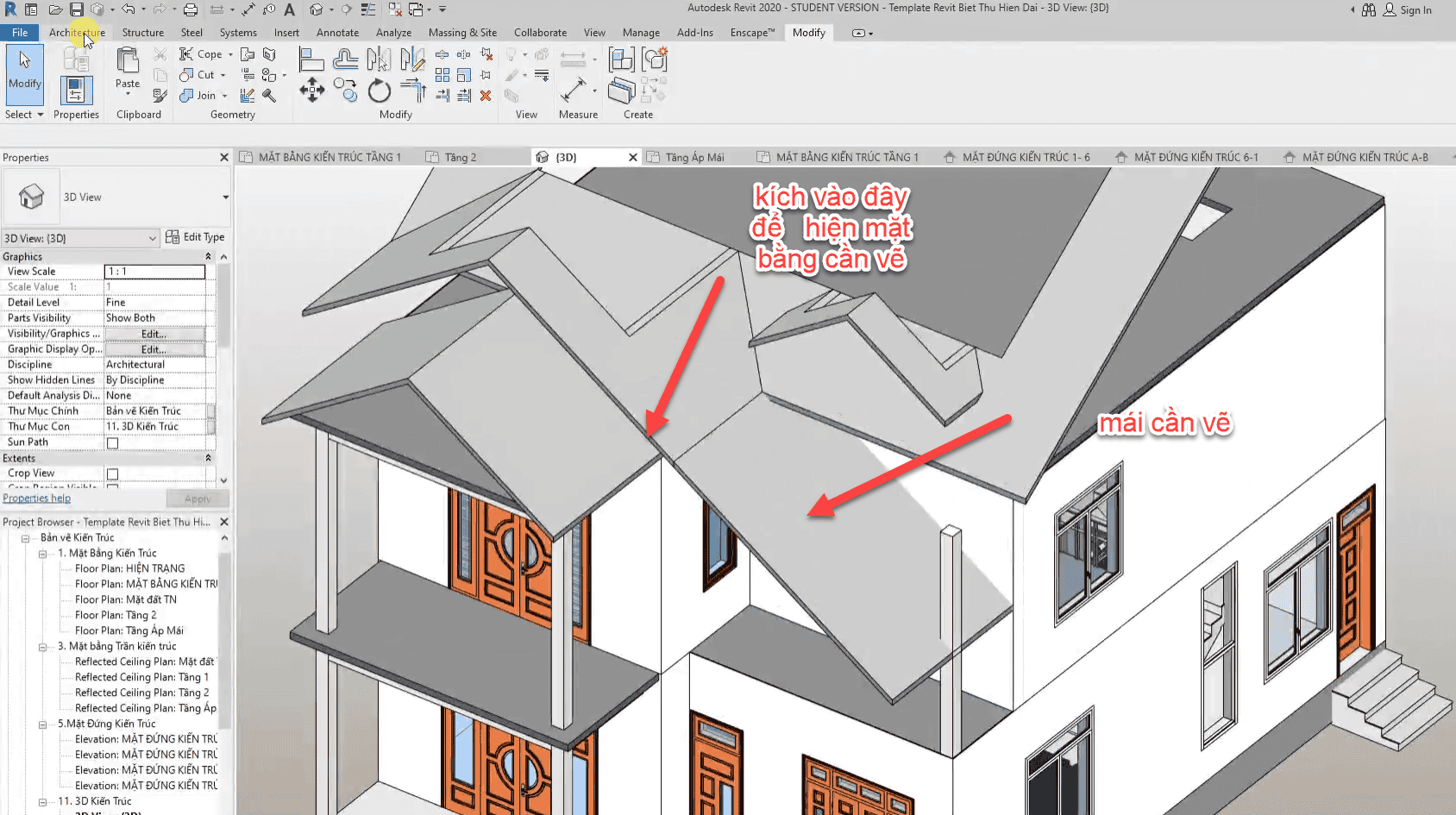This screenshot has width=1456, height=815.
Task: Click Graphic Display Options Edit button
Action: click(x=154, y=349)
